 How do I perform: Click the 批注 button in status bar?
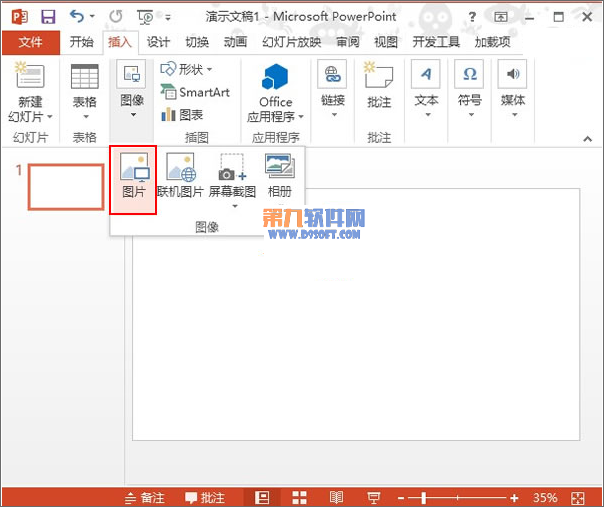(204, 497)
